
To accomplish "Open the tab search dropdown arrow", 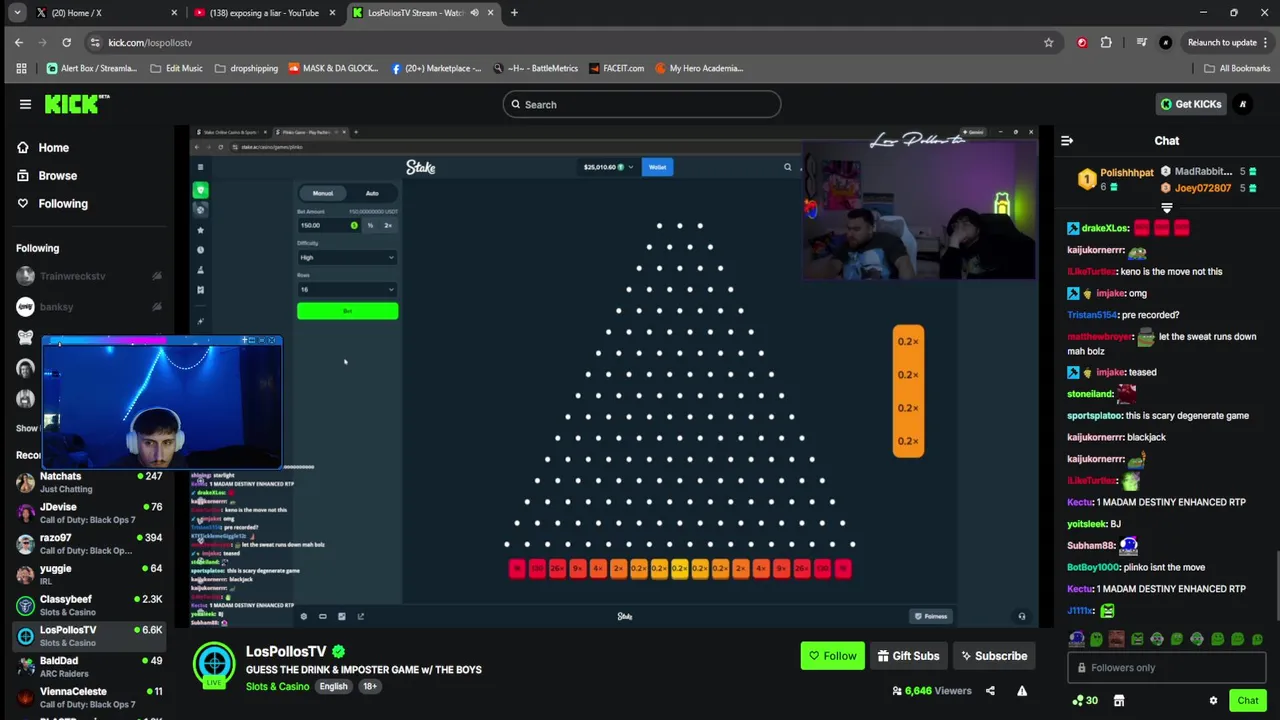I will 17,13.
